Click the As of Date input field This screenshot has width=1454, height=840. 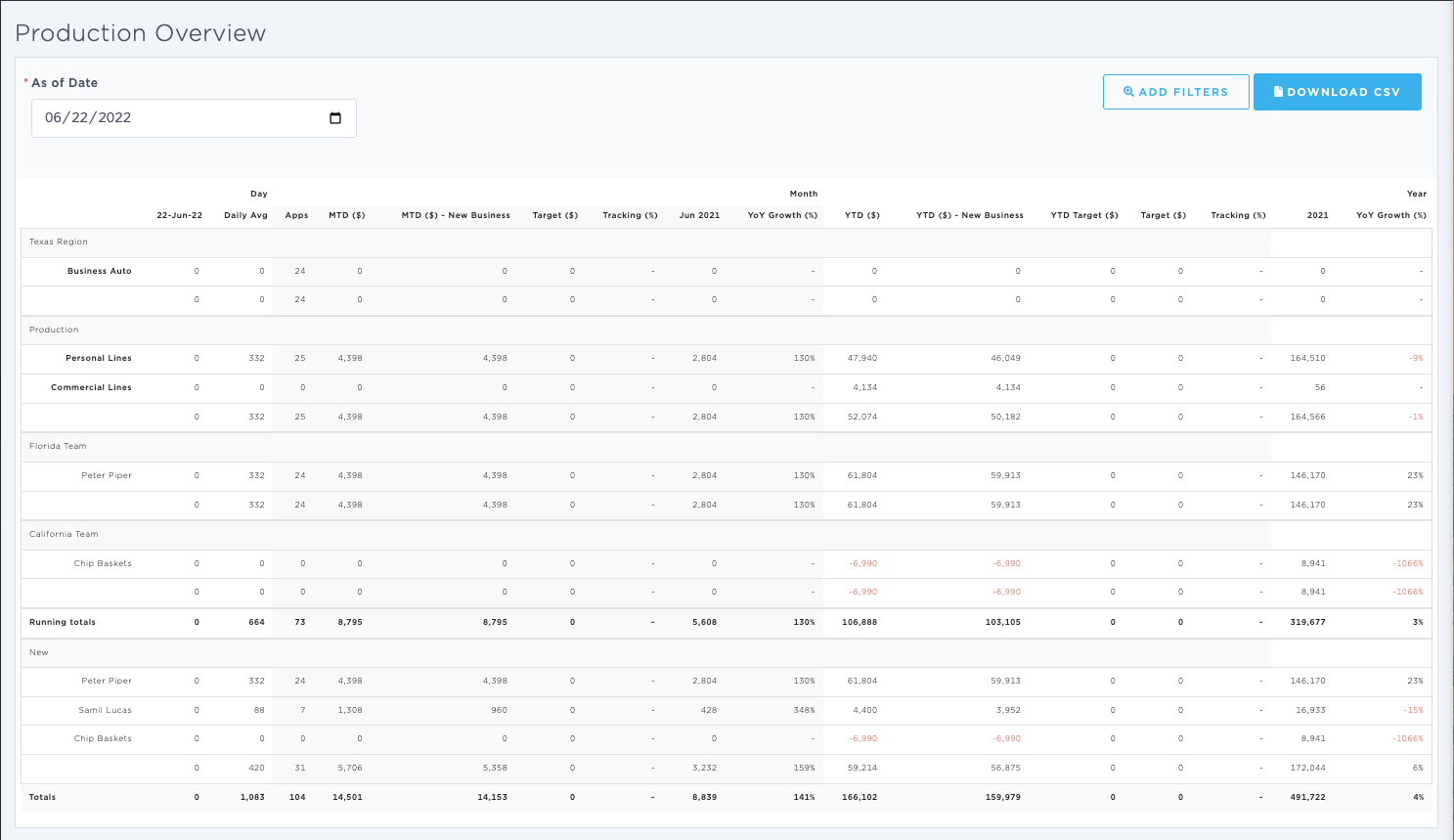(x=176, y=118)
